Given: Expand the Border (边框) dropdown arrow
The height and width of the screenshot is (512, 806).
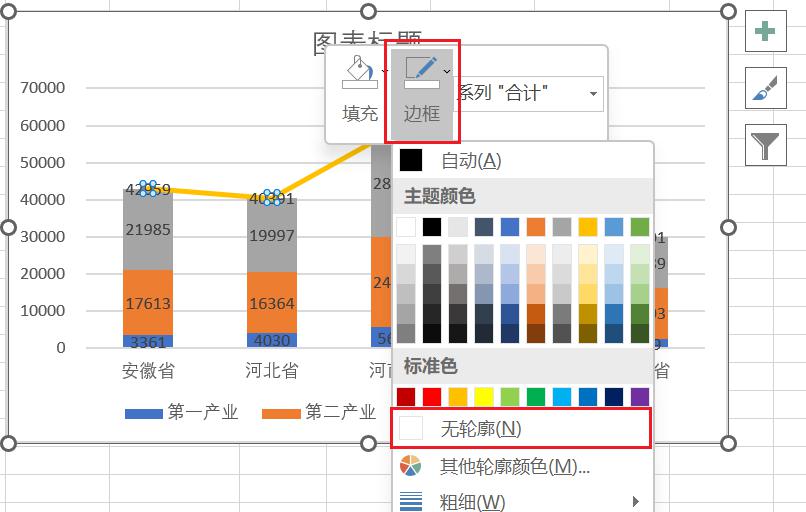Looking at the screenshot, I should coord(447,71).
